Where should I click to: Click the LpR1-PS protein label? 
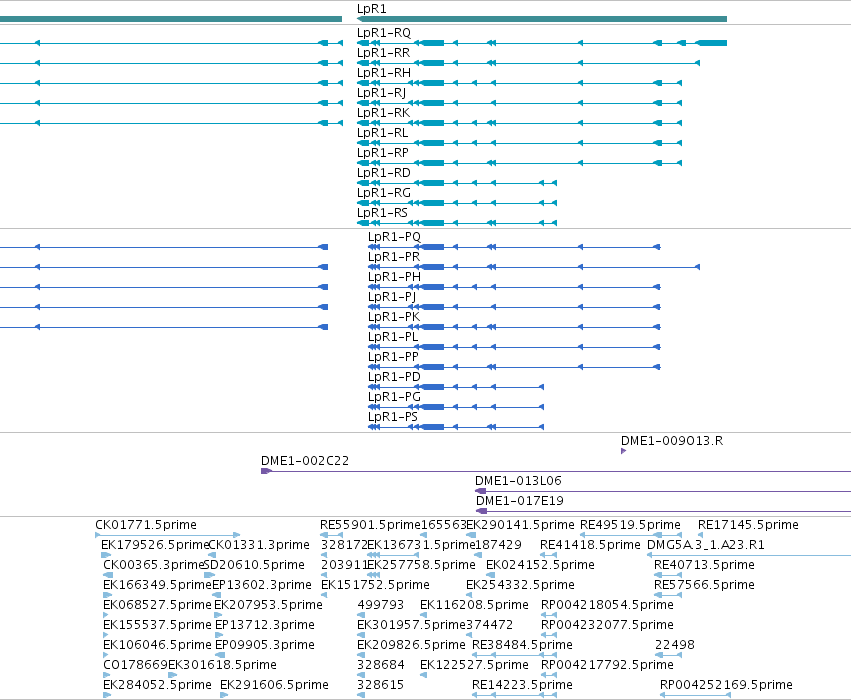[x=393, y=418]
